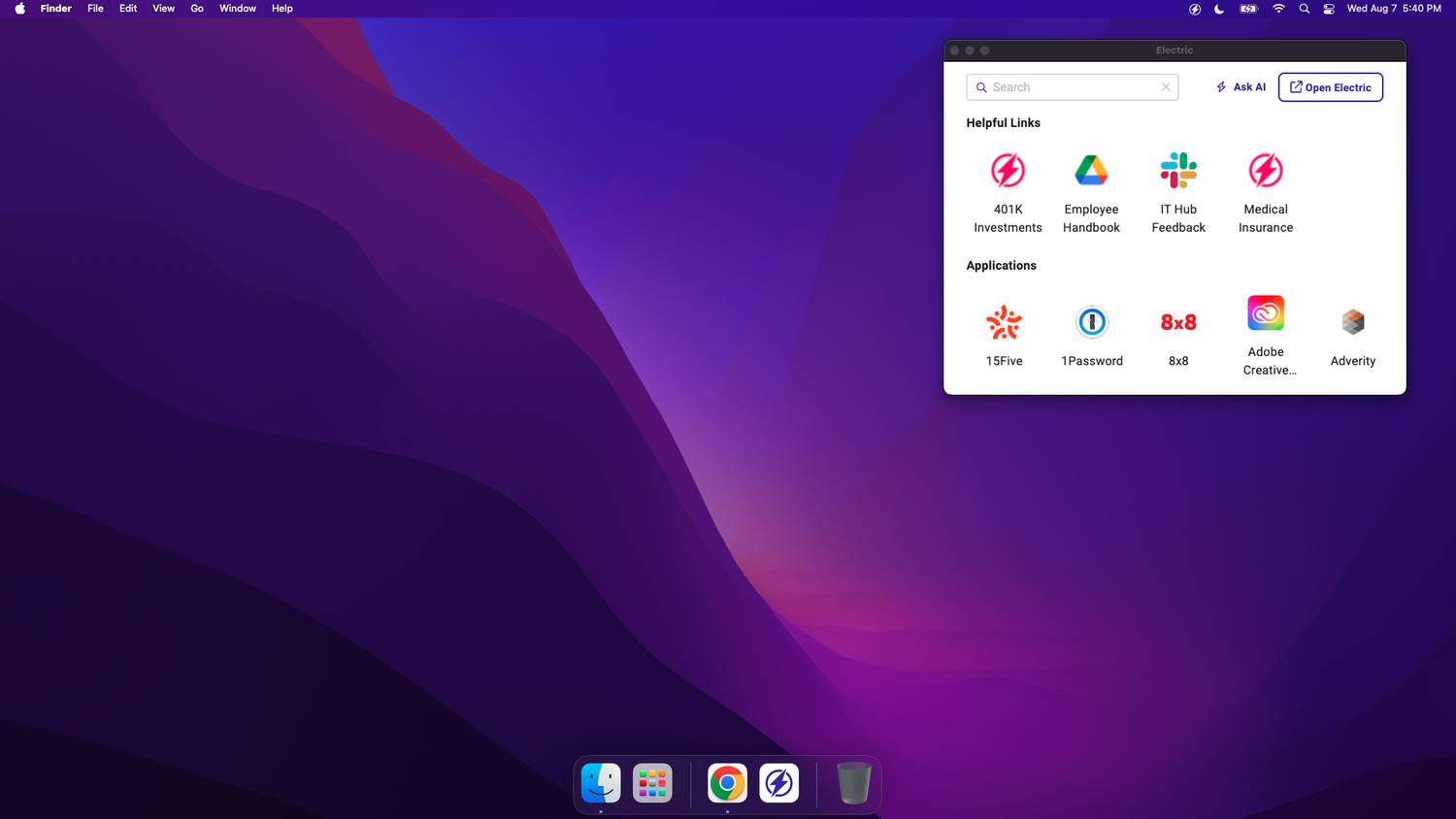
Task: Open the File menu
Action: point(95,9)
